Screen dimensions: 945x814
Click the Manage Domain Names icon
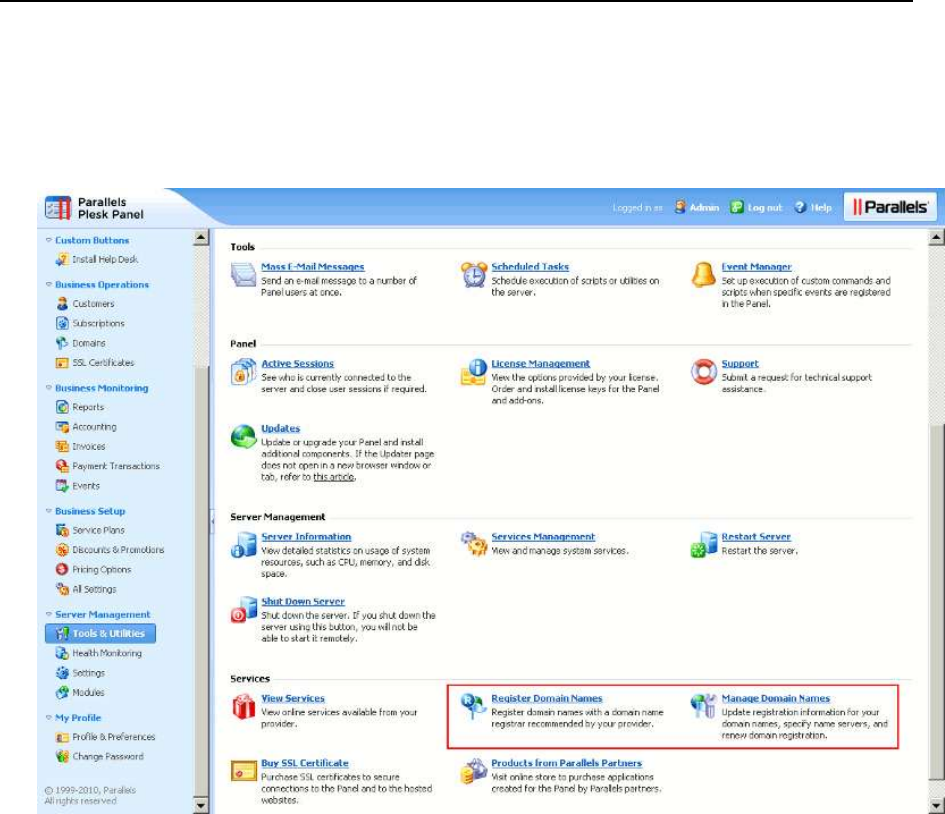click(703, 706)
